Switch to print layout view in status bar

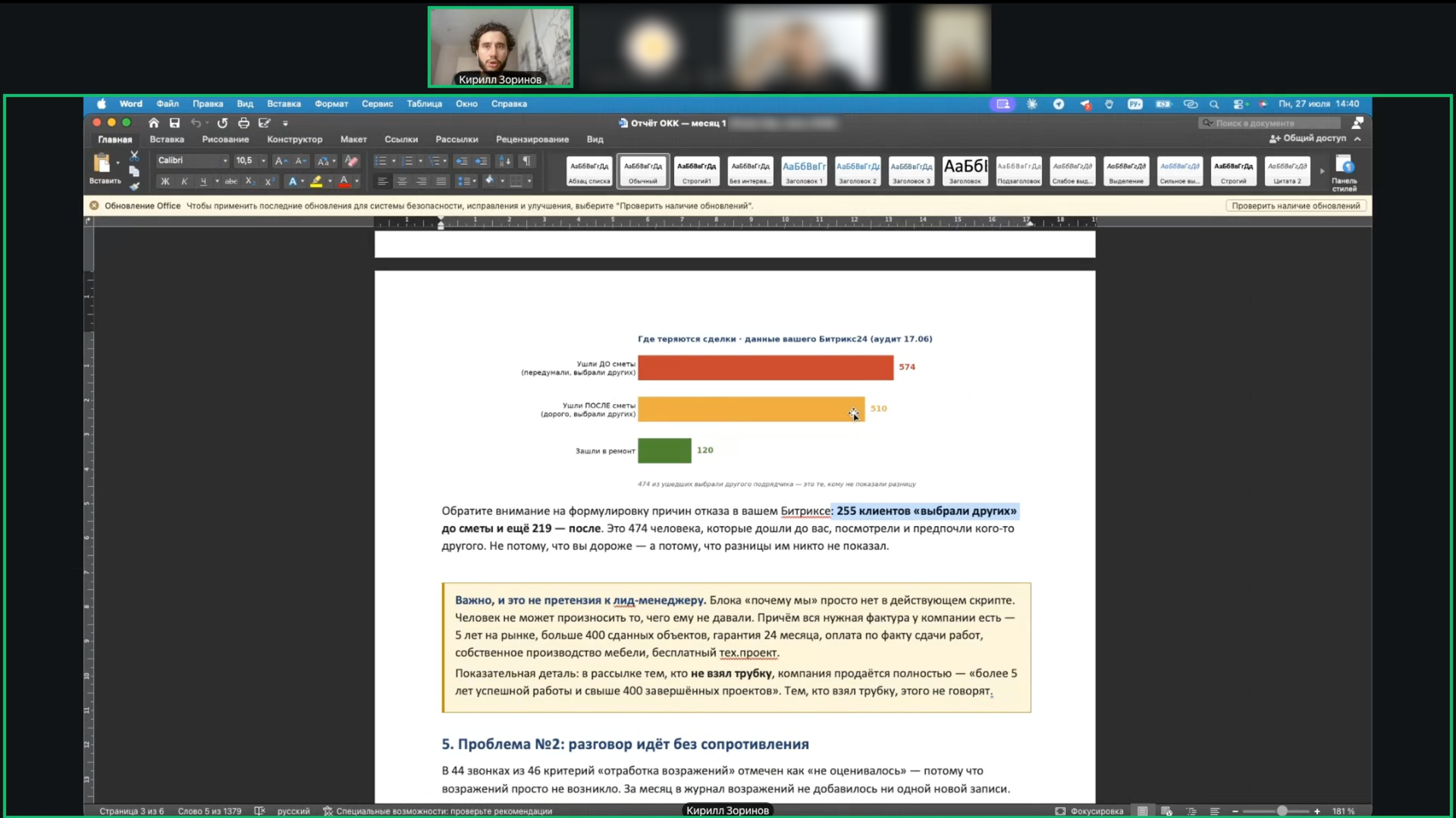[1142, 810]
